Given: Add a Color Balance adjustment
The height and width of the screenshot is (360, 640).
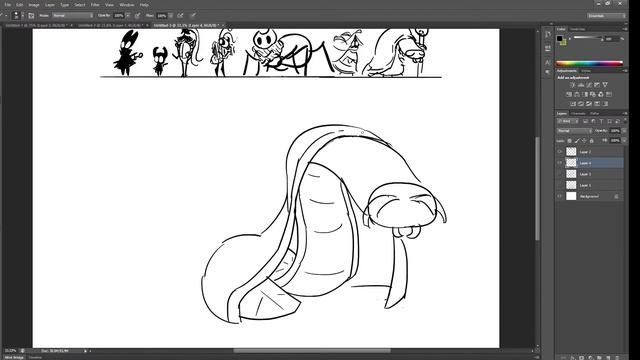Looking at the screenshot, I should pos(577,94).
